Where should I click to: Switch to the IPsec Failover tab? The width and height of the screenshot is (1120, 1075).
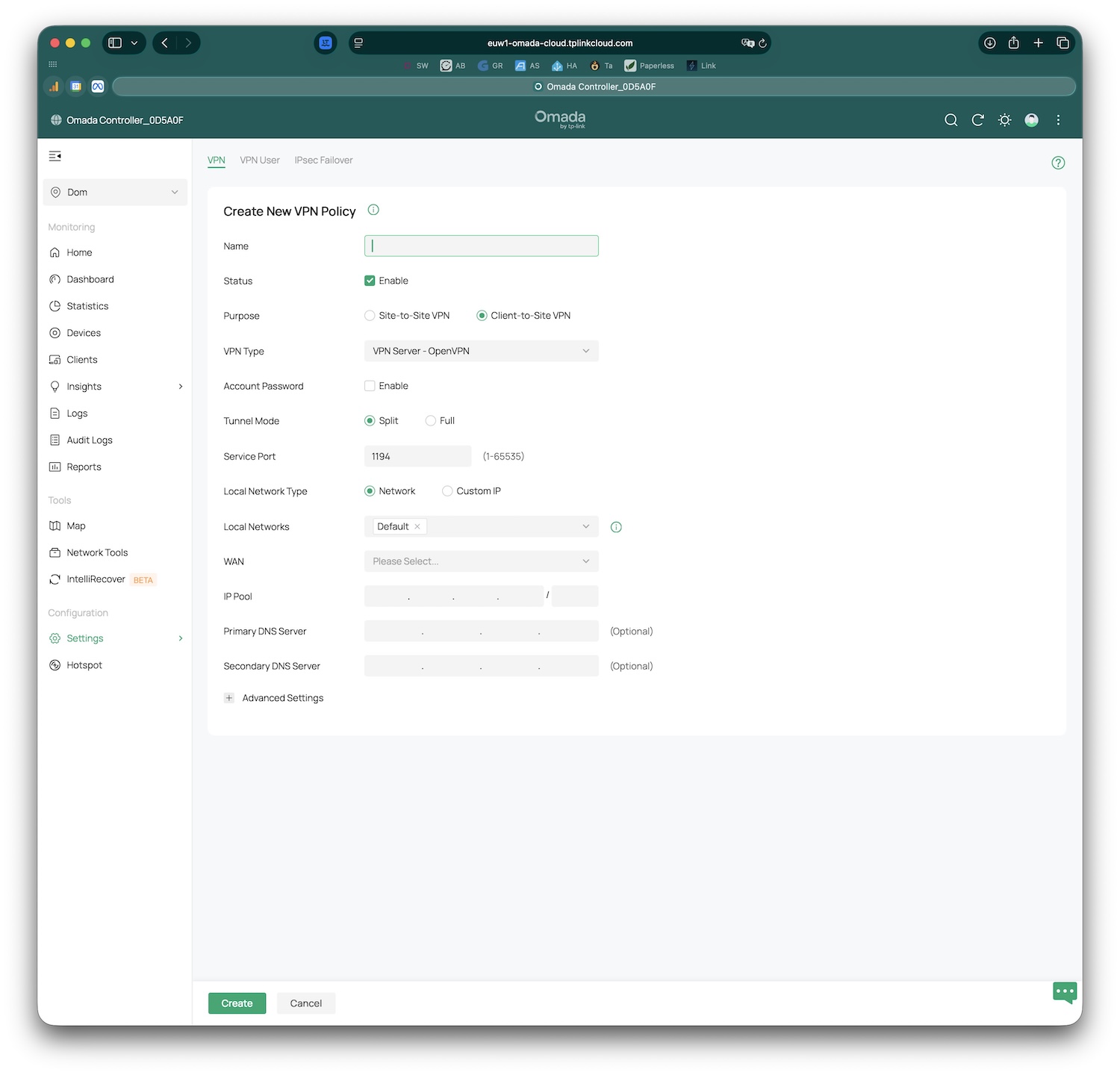point(323,161)
